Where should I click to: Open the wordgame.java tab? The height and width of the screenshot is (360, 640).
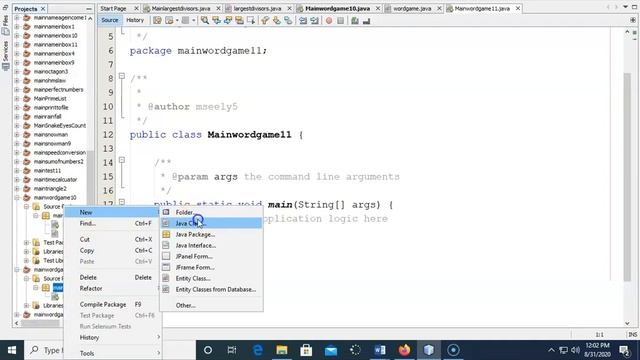[412, 8]
